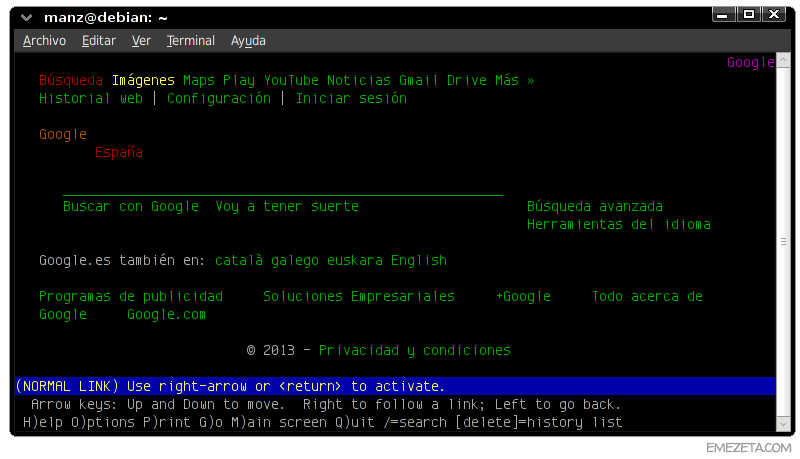Click the scrollbar up arrow
The height and width of the screenshot is (459, 800).
point(783,60)
